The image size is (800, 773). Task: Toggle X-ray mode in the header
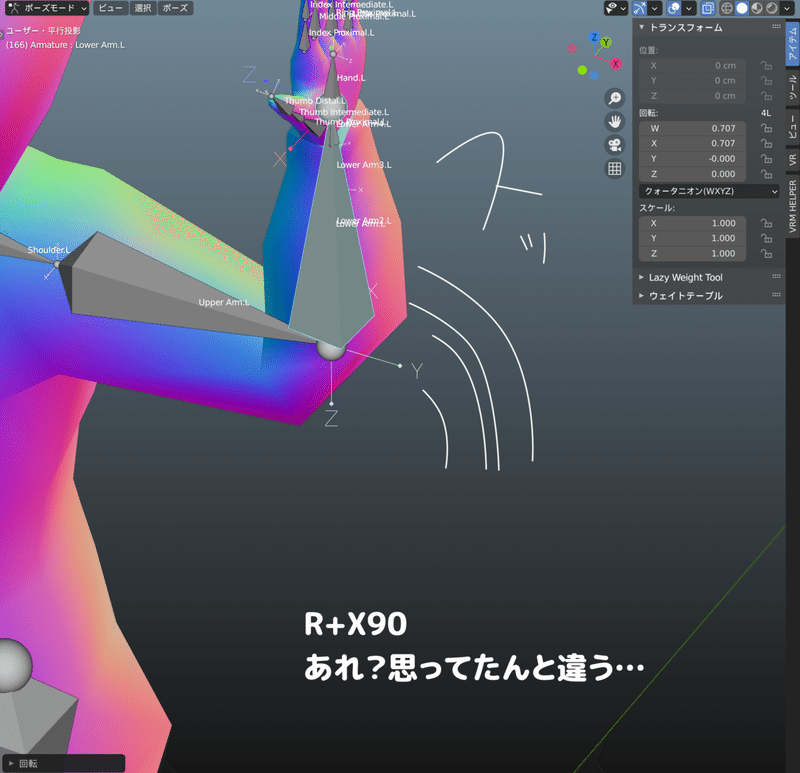pyautogui.click(x=707, y=10)
